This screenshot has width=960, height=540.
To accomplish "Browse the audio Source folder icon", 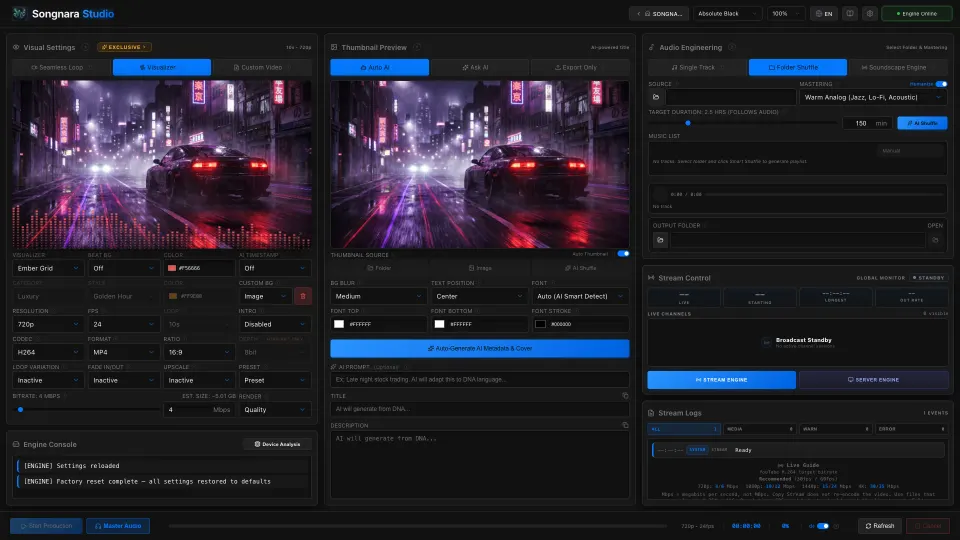I will [x=656, y=97].
